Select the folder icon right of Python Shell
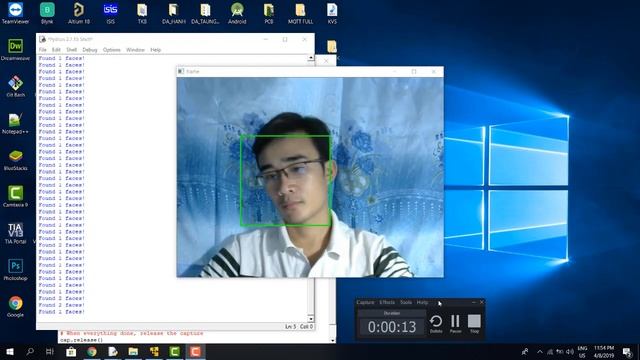The image size is (640, 360). pyautogui.click(x=332, y=47)
